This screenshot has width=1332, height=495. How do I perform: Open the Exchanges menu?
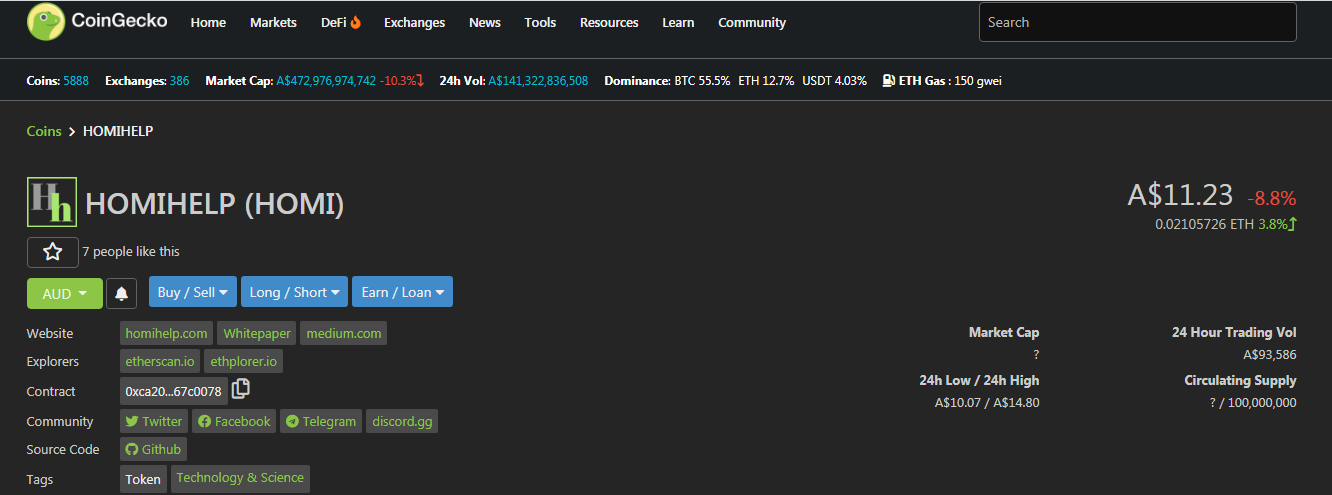[414, 22]
